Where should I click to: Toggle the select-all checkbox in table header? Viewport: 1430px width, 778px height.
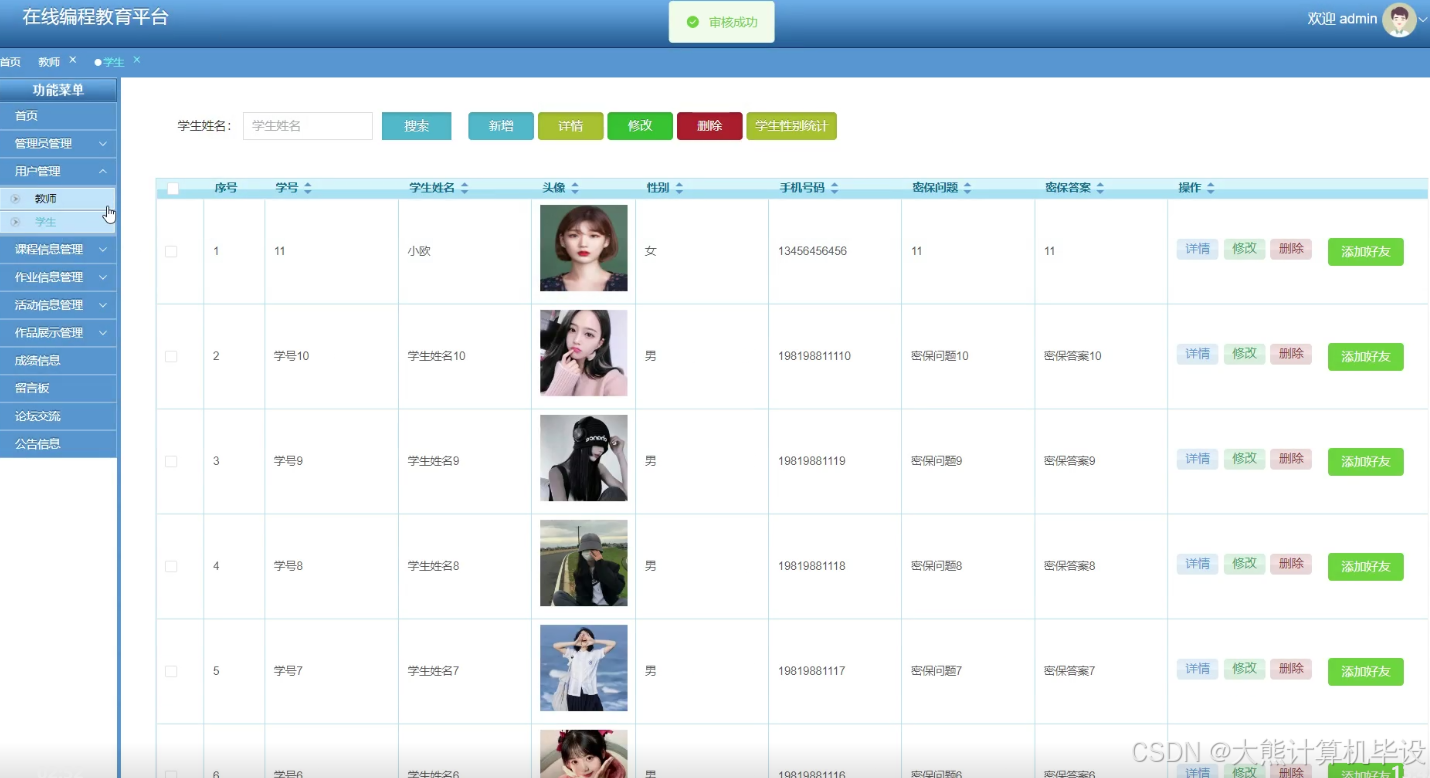173,188
